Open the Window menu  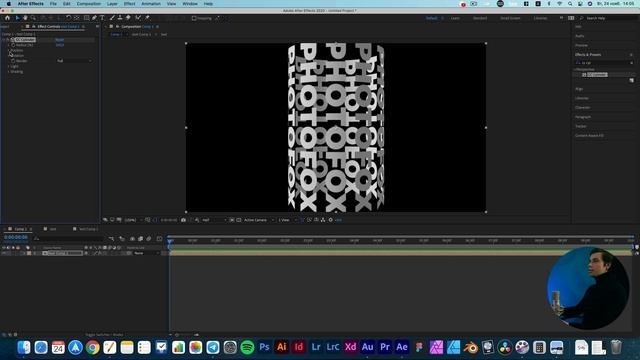click(x=190, y=4)
